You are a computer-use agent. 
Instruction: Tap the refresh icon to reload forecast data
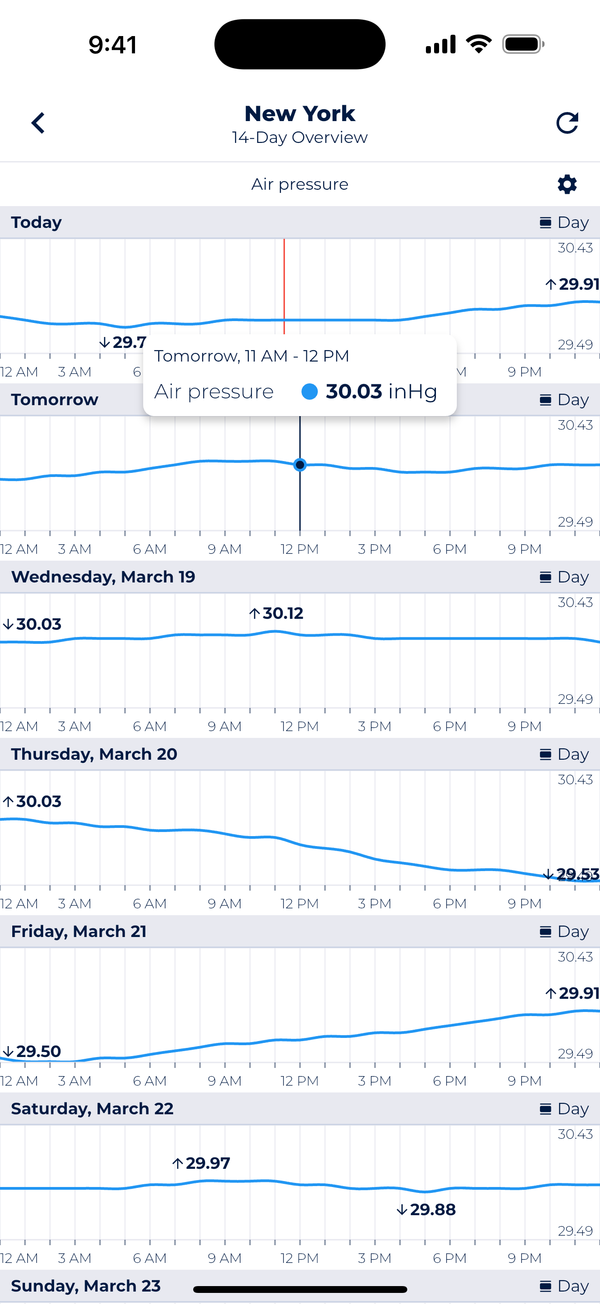[x=567, y=122]
